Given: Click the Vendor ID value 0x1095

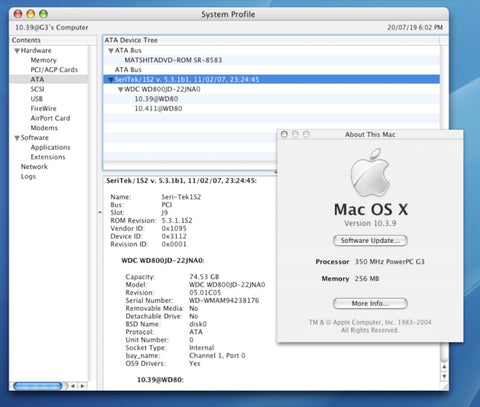Looking at the screenshot, I should click(x=174, y=228).
